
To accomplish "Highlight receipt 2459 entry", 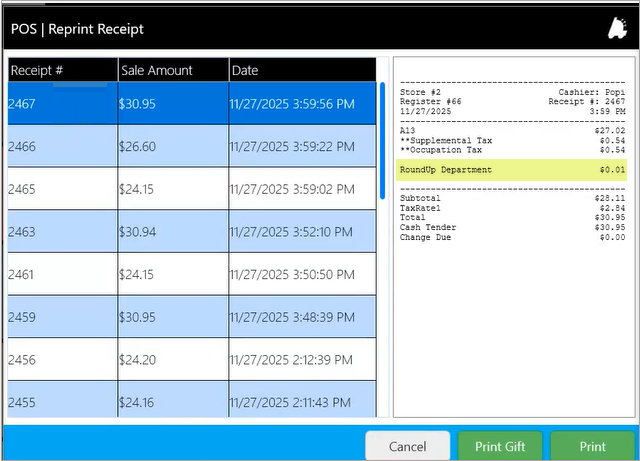I will coord(190,317).
